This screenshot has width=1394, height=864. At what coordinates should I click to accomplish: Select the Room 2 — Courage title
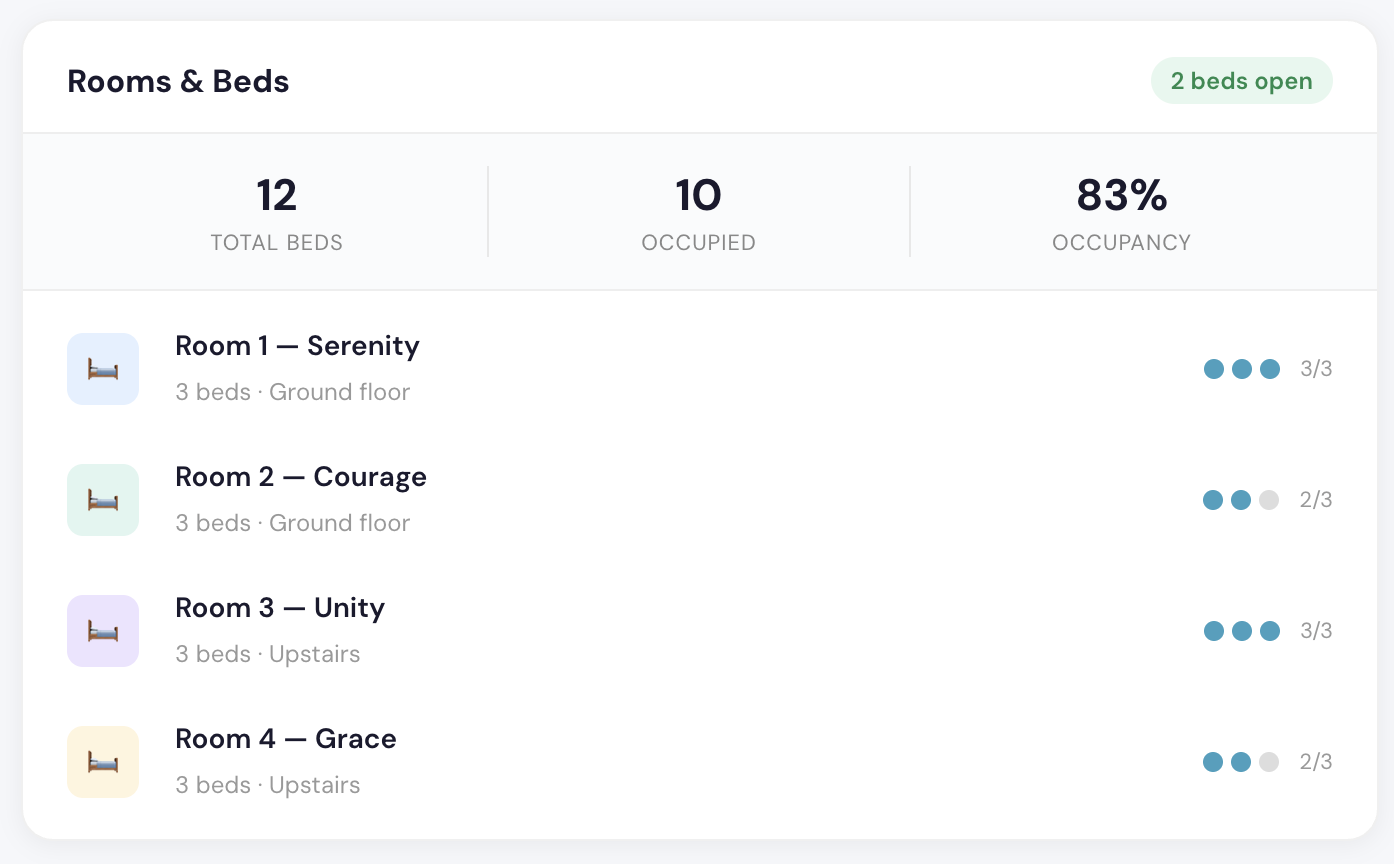click(301, 477)
